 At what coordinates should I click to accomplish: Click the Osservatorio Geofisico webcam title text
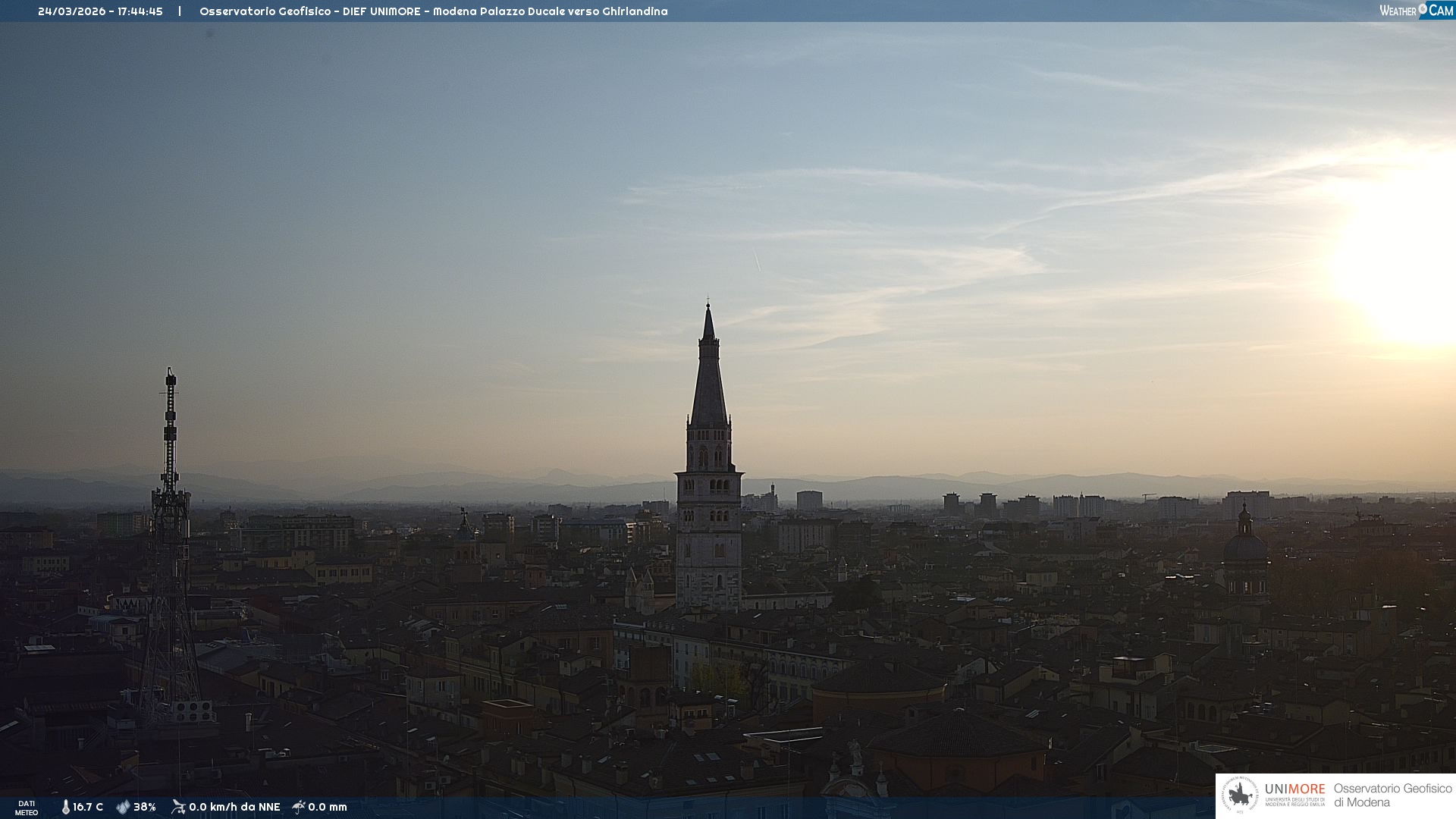[433, 11]
